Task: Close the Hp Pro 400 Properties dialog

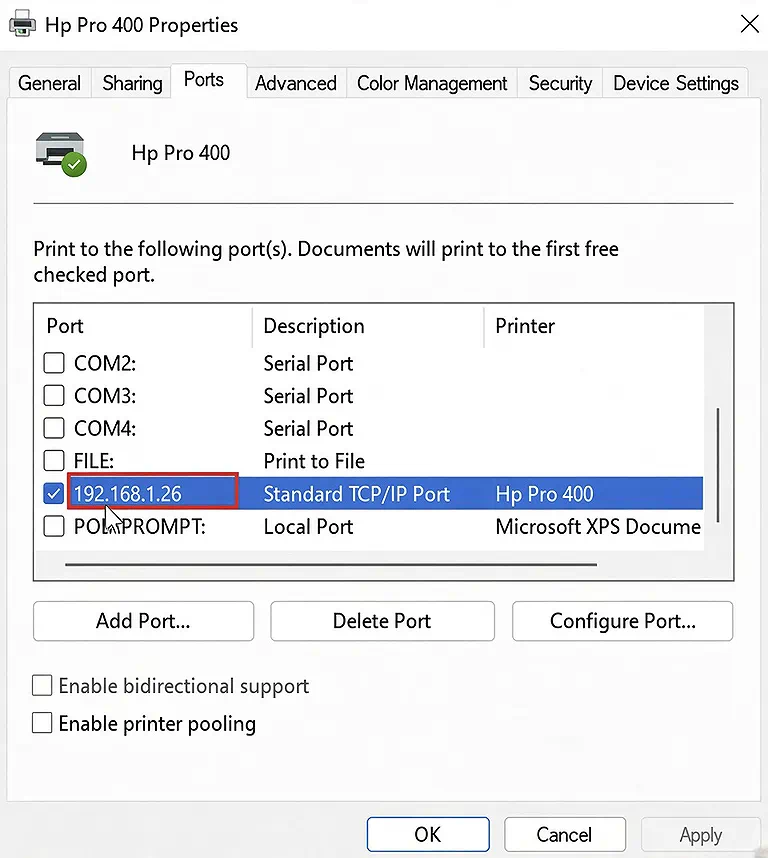Action: [749, 24]
